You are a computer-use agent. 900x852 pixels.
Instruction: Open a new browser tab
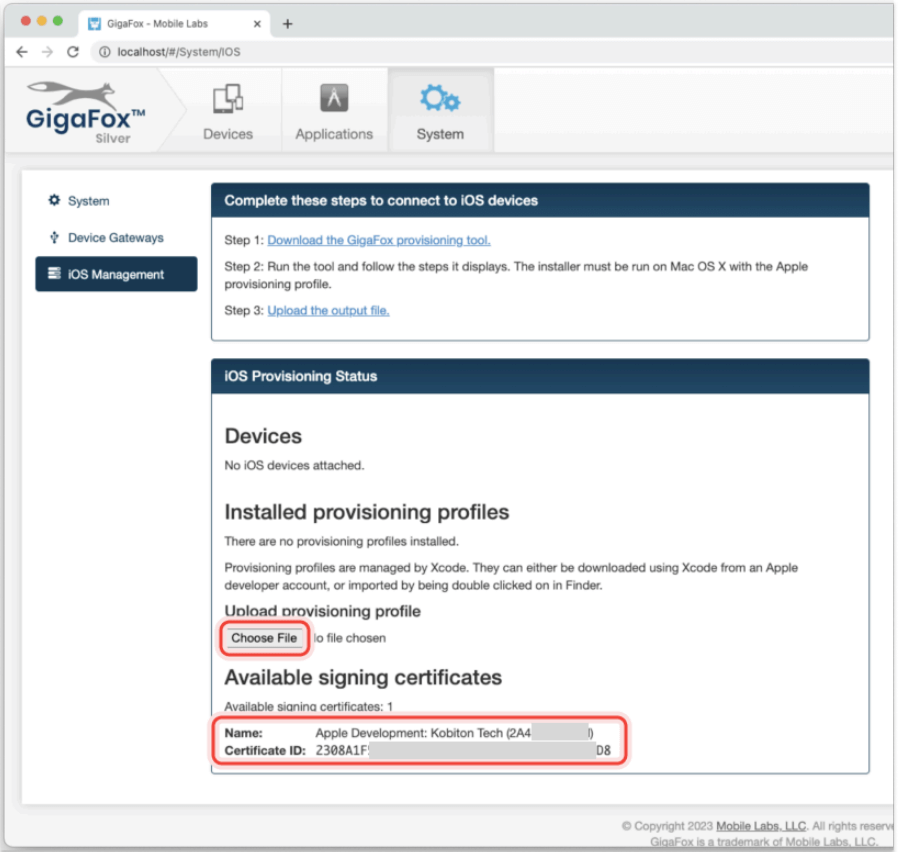(x=288, y=24)
